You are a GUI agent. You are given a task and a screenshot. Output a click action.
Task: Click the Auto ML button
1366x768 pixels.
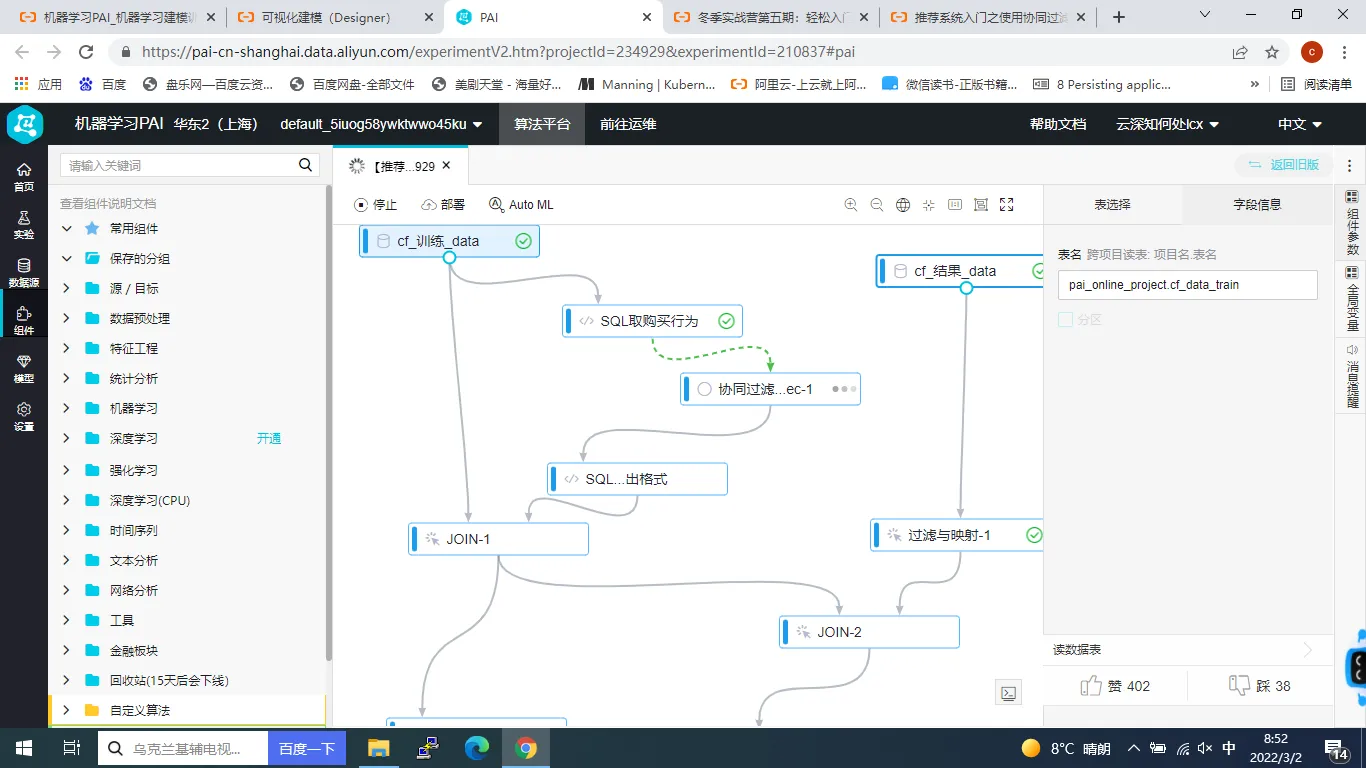pyautogui.click(x=521, y=204)
